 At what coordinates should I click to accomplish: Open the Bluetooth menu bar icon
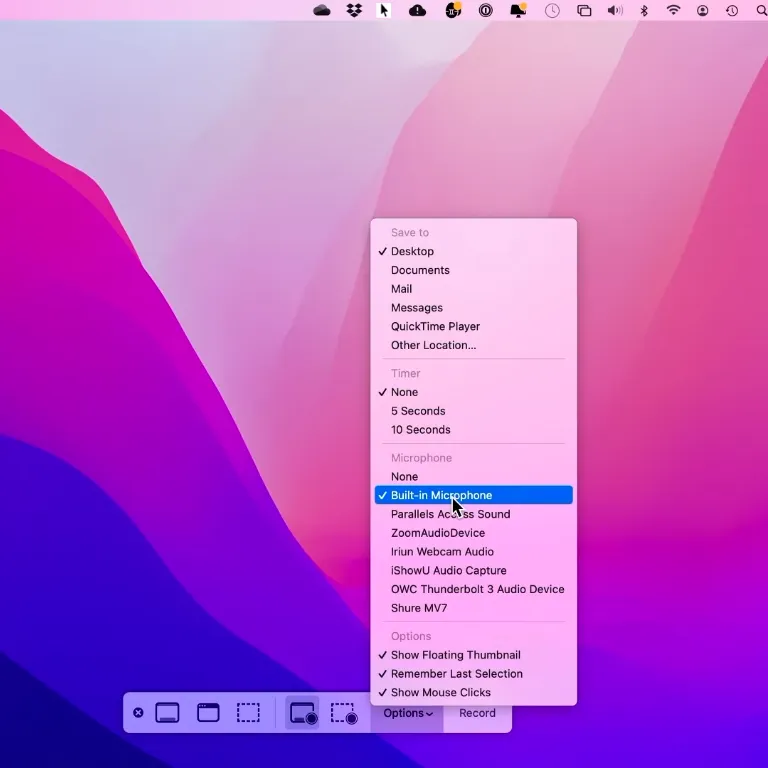(644, 10)
